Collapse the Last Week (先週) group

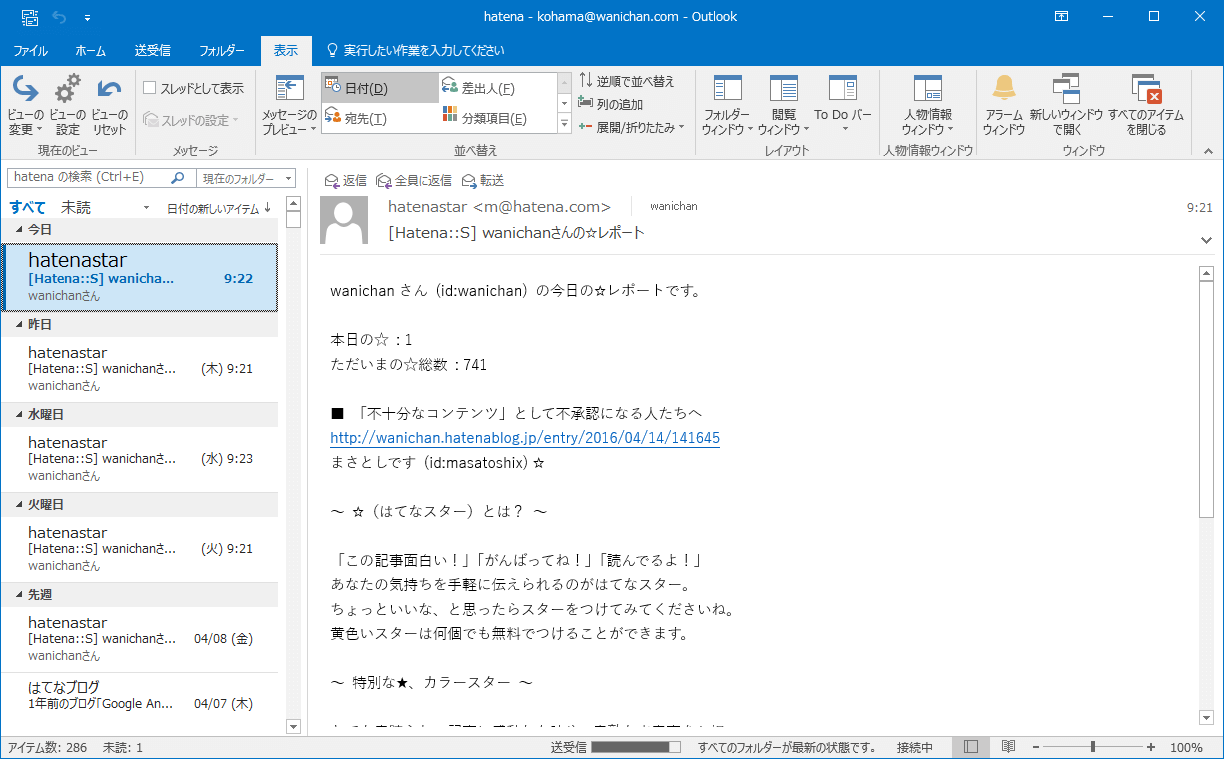pyautogui.click(x=18, y=595)
